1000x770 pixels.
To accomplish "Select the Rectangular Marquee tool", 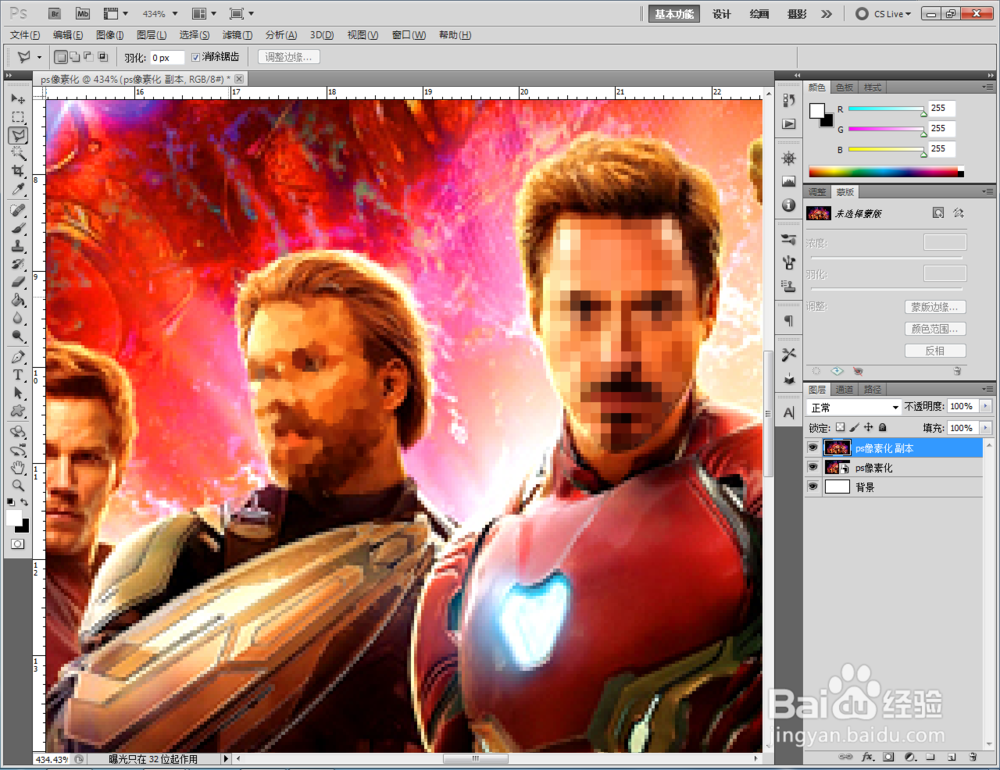I will pos(18,117).
